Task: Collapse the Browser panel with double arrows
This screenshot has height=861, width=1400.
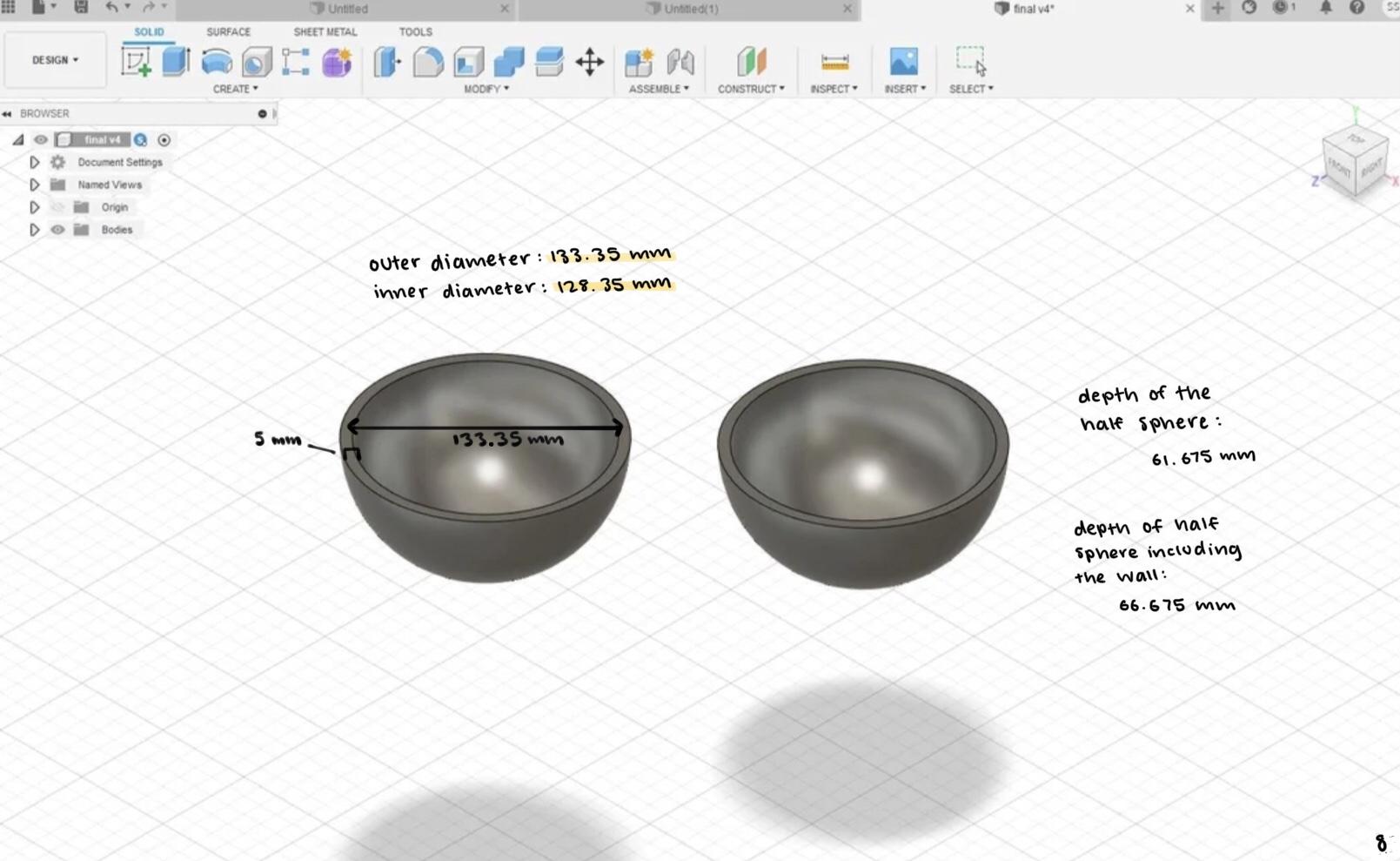Action: (x=7, y=113)
